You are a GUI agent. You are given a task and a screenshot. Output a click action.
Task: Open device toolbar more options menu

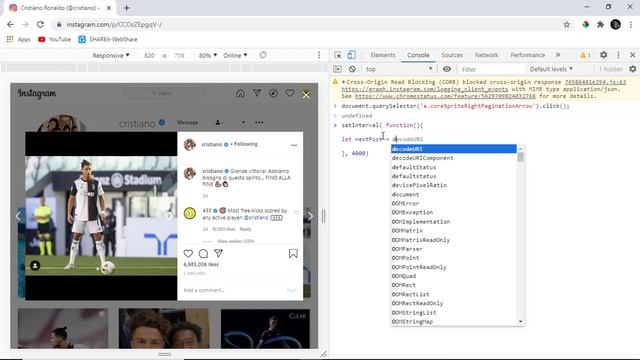319,55
